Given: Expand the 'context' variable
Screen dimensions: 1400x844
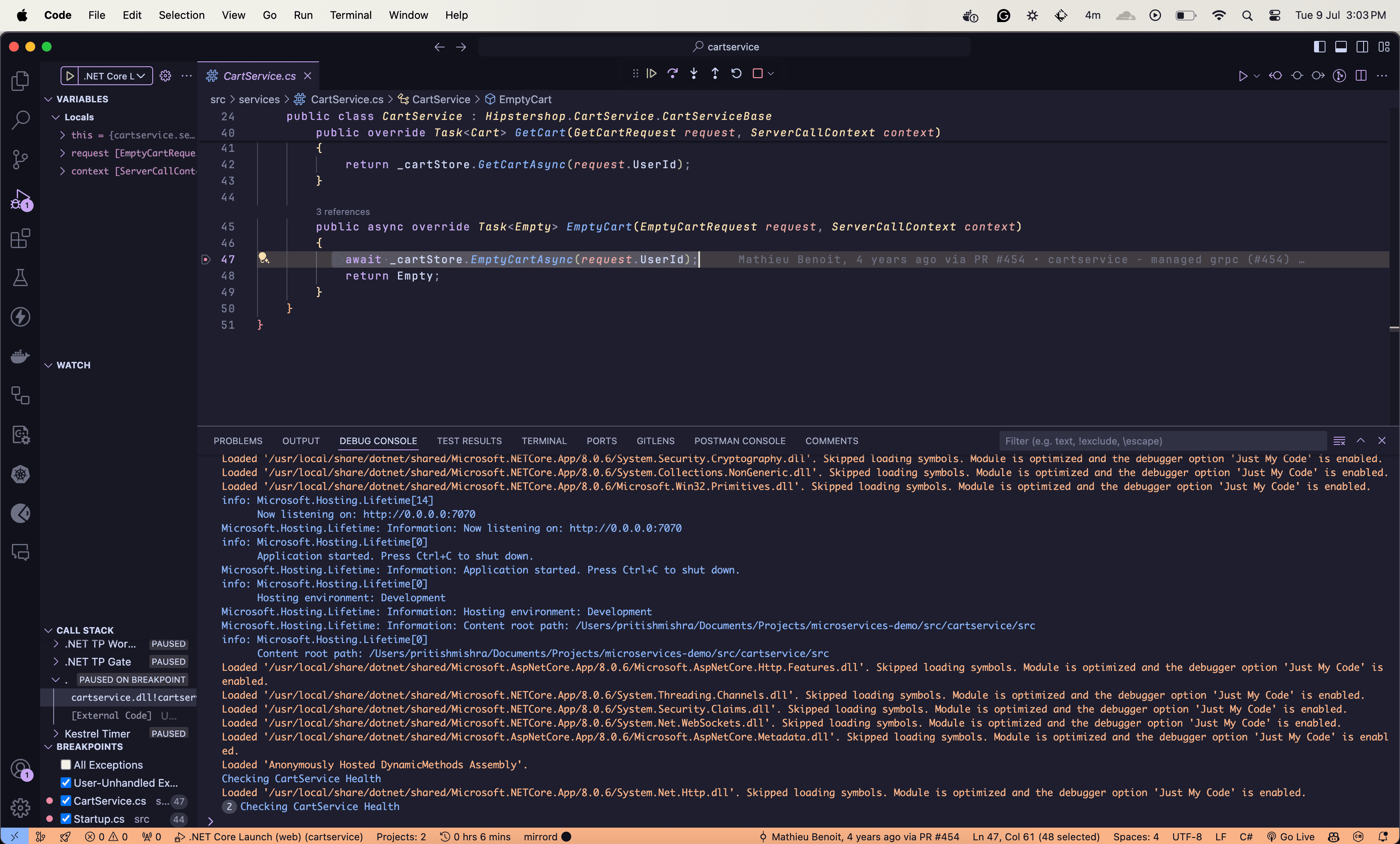Looking at the screenshot, I should coord(63,171).
